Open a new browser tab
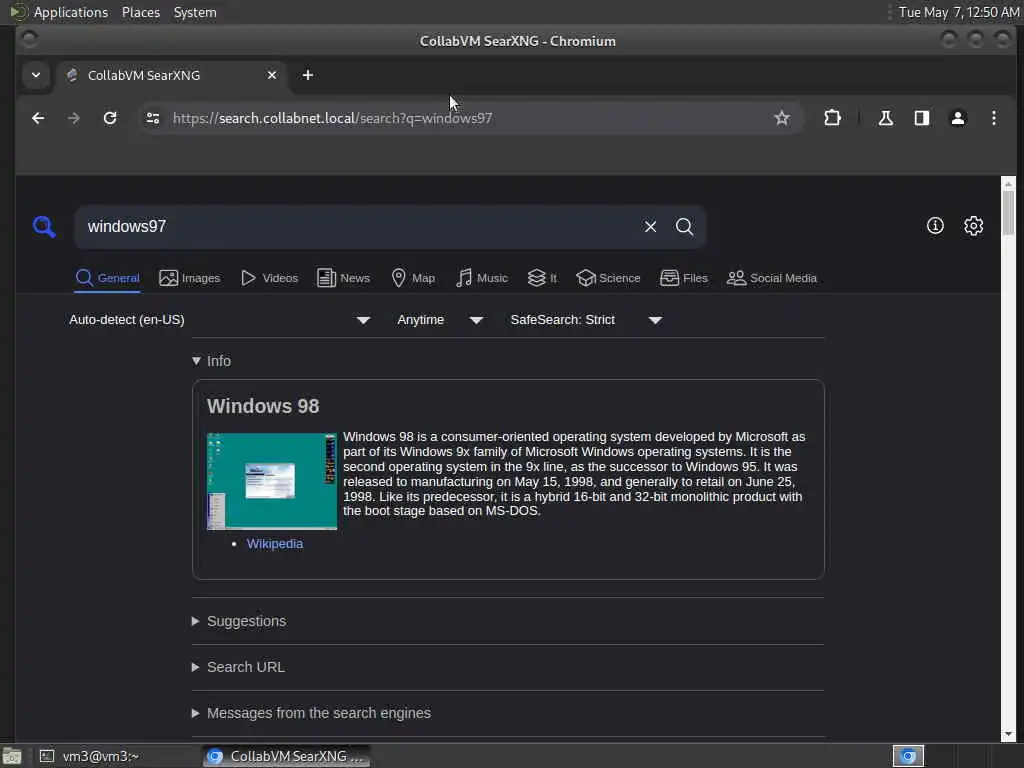Image resolution: width=1024 pixels, height=768 pixels. [308, 75]
